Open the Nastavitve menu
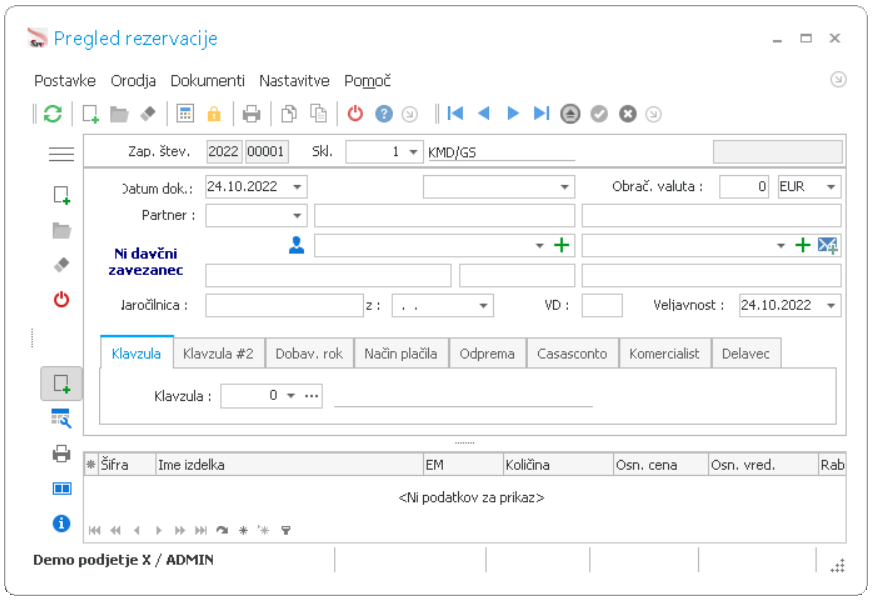 pos(294,81)
